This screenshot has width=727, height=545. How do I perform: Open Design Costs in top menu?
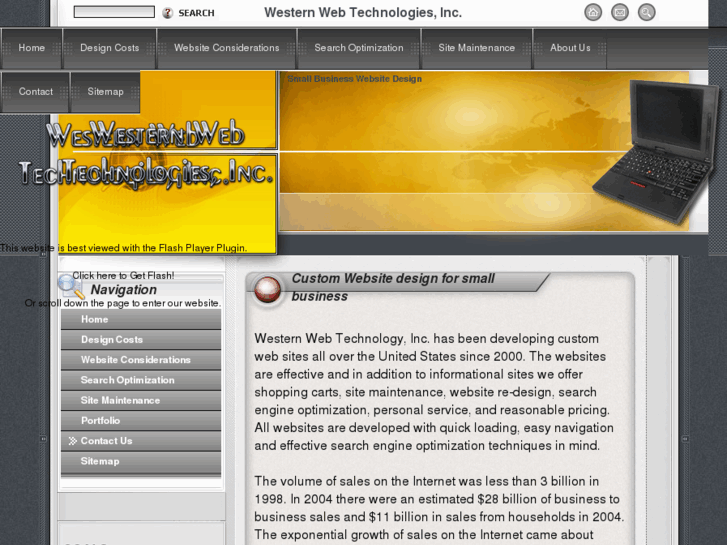point(109,48)
